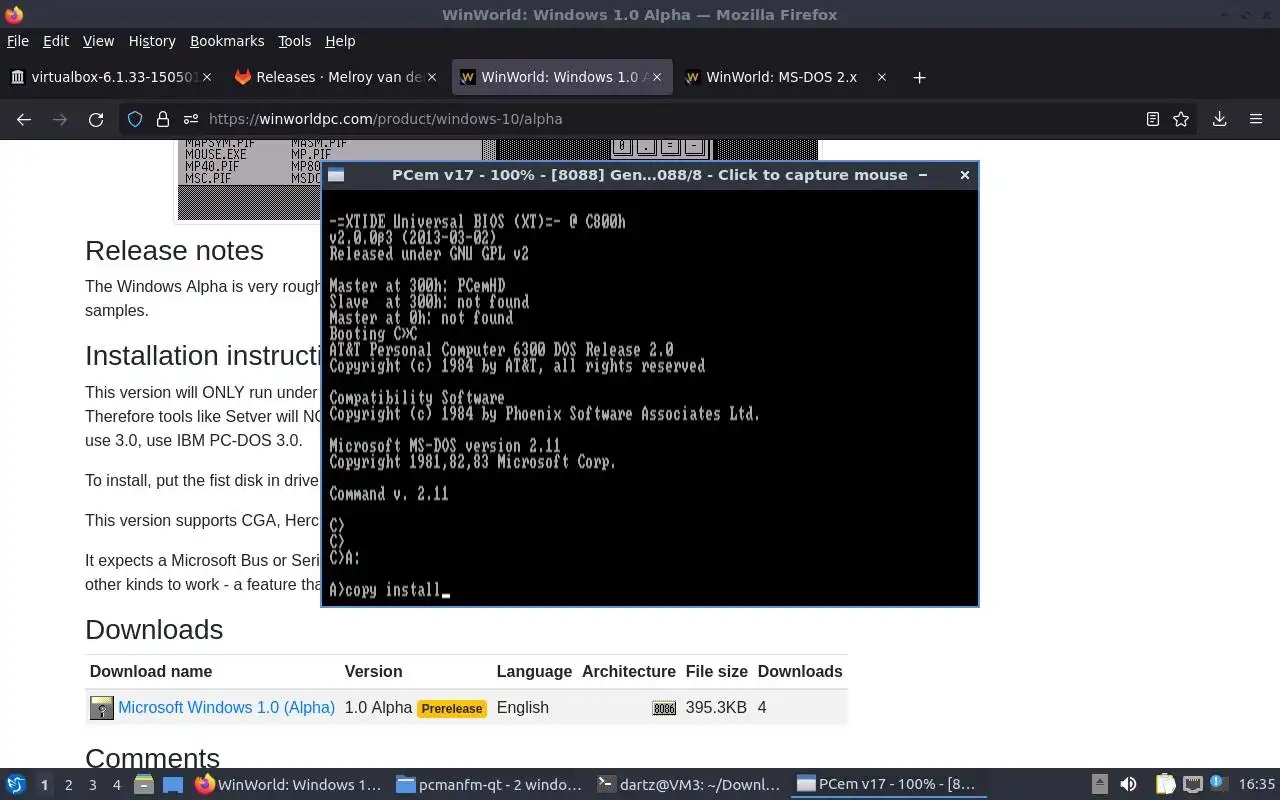
Task: Switch to WinWorld MS-DOS 2.x tab
Action: (x=787, y=77)
